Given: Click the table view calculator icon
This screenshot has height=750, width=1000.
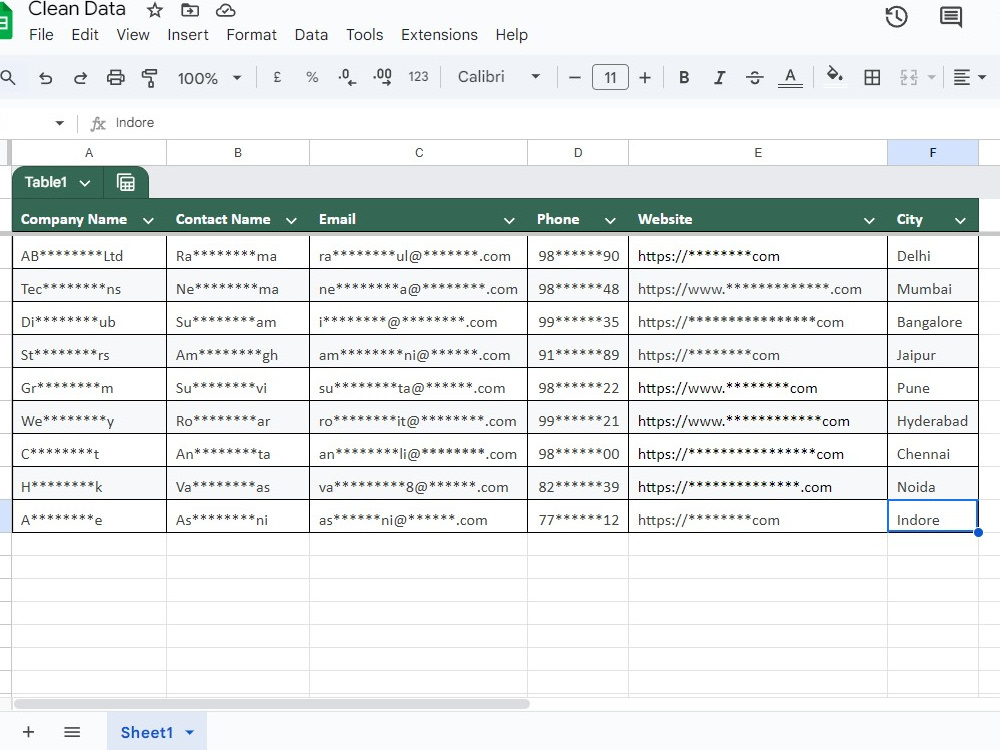Looking at the screenshot, I should (x=126, y=182).
